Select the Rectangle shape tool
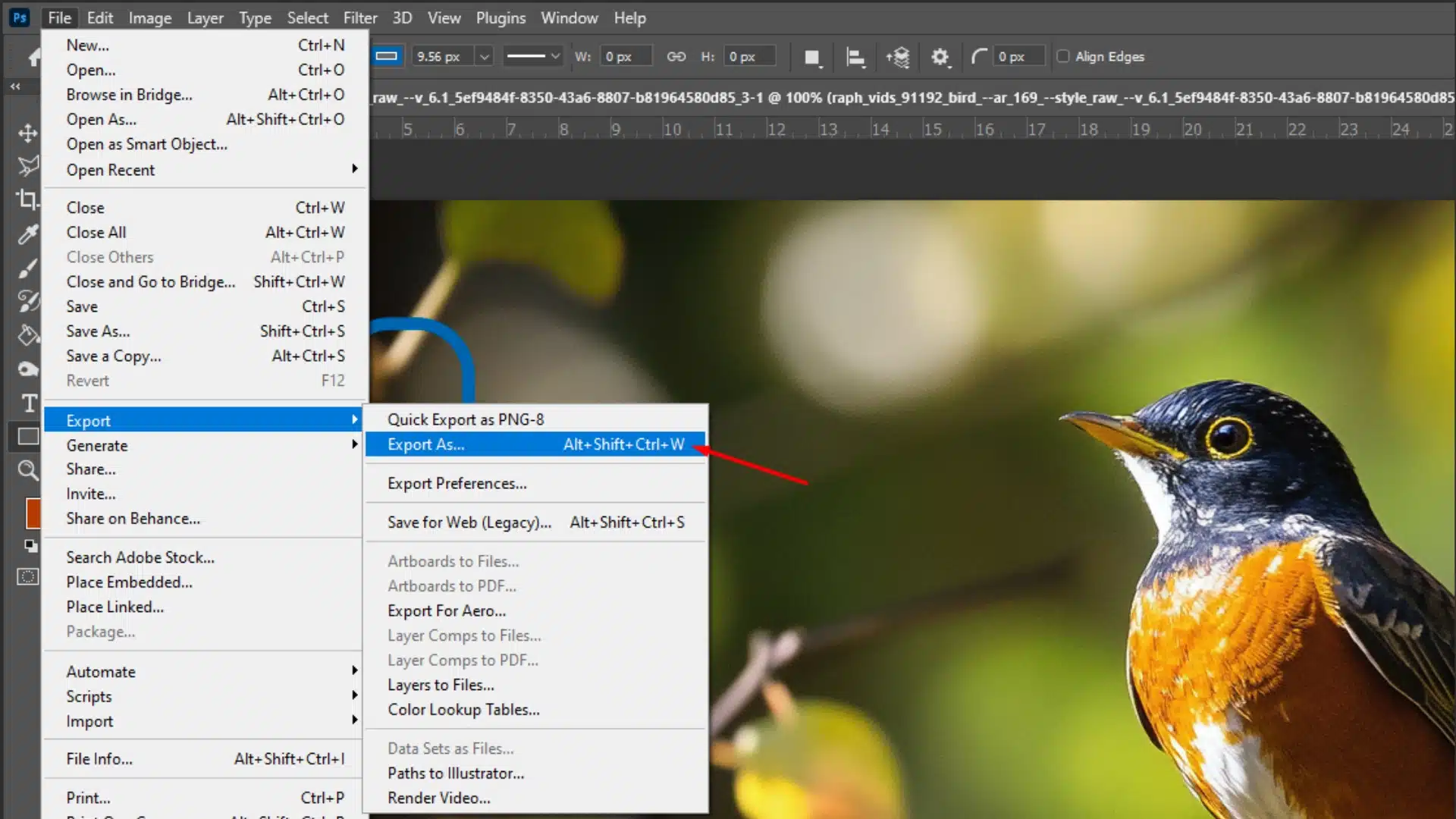The image size is (1456, 819). pyautogui.click(x=28, y=436)
